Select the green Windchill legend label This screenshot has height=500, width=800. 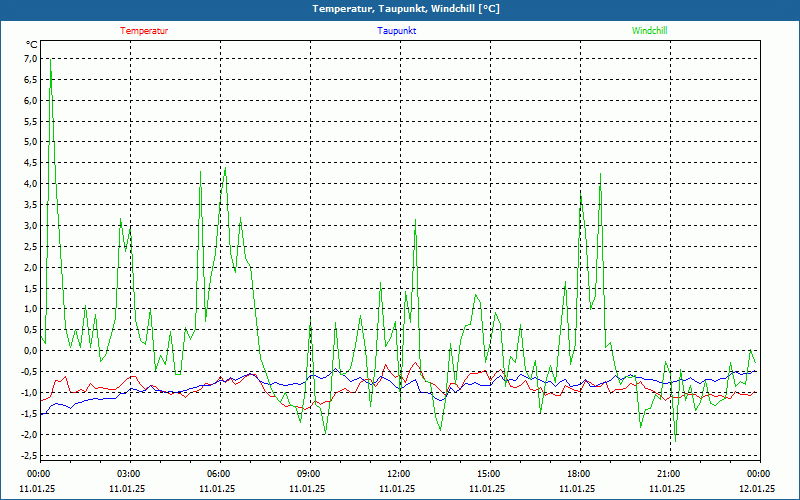[649, 31]
